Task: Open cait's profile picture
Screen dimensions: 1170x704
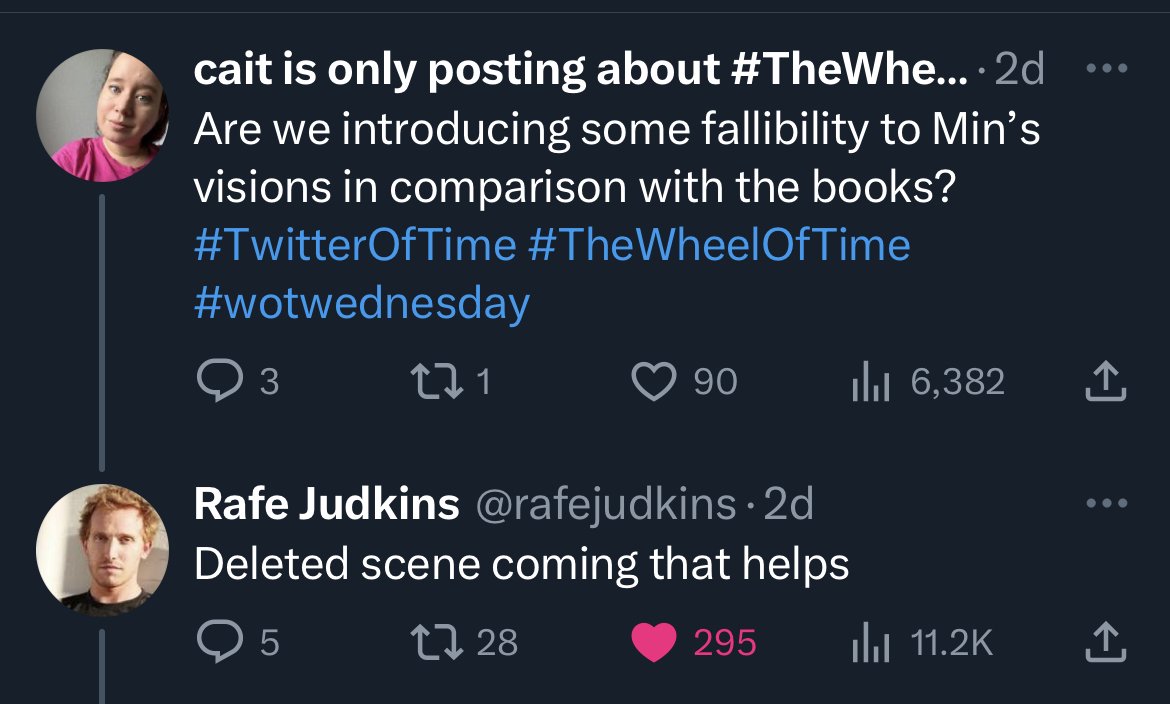Action: click(x=102, y=116)
